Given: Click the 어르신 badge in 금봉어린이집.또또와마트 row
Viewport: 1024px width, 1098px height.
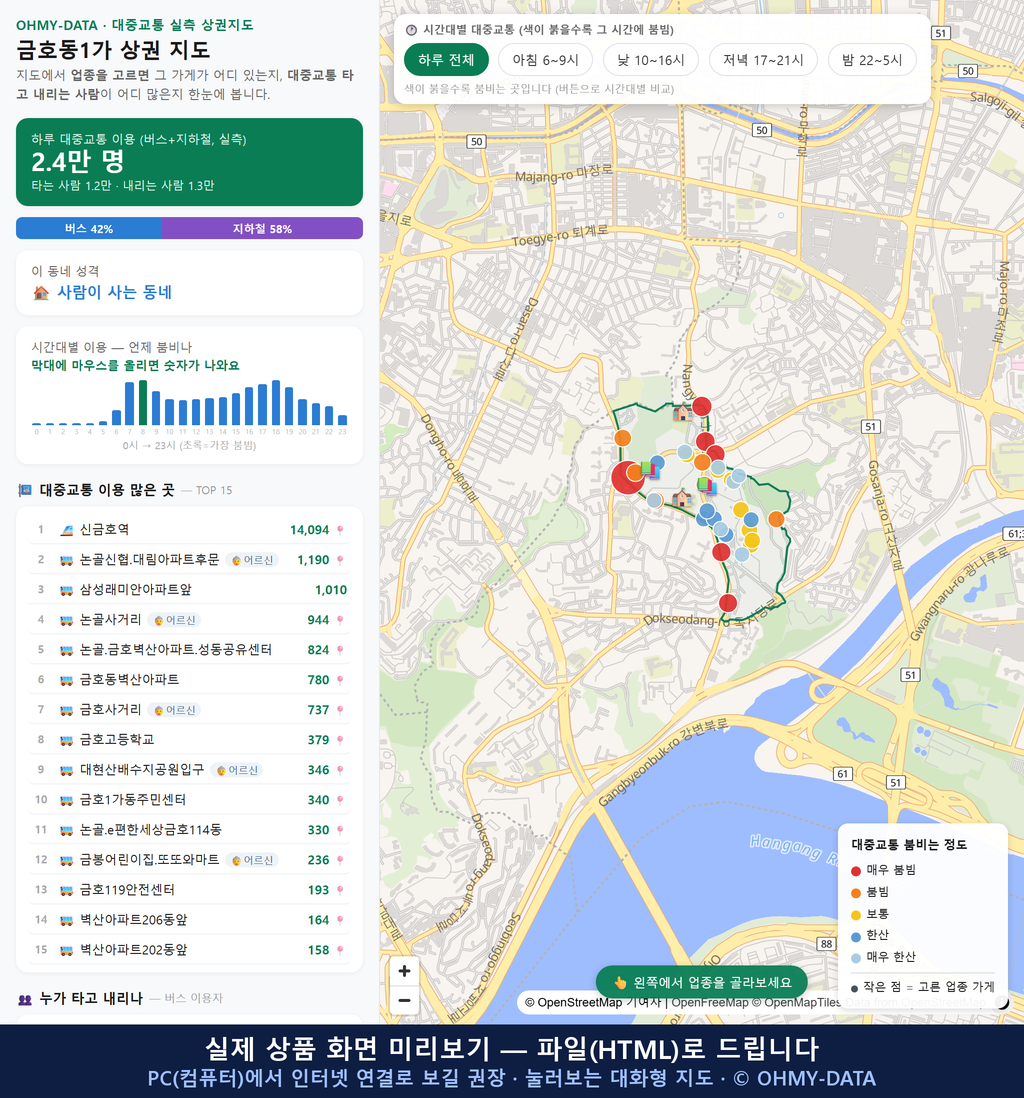Looking at the screenshot, I should click(252, 861).
